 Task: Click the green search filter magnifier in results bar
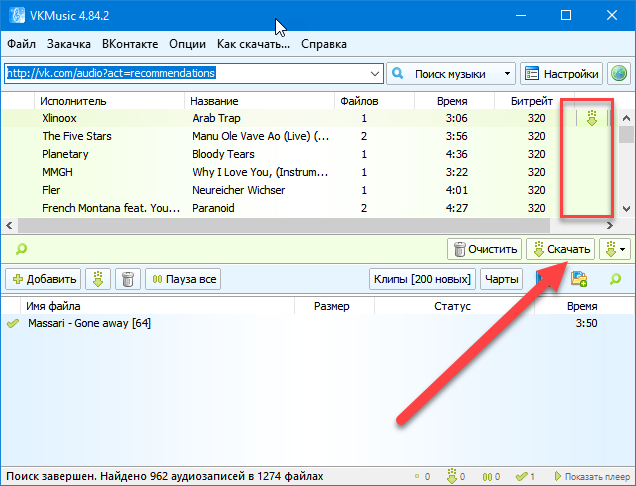[x=21, y=249]
